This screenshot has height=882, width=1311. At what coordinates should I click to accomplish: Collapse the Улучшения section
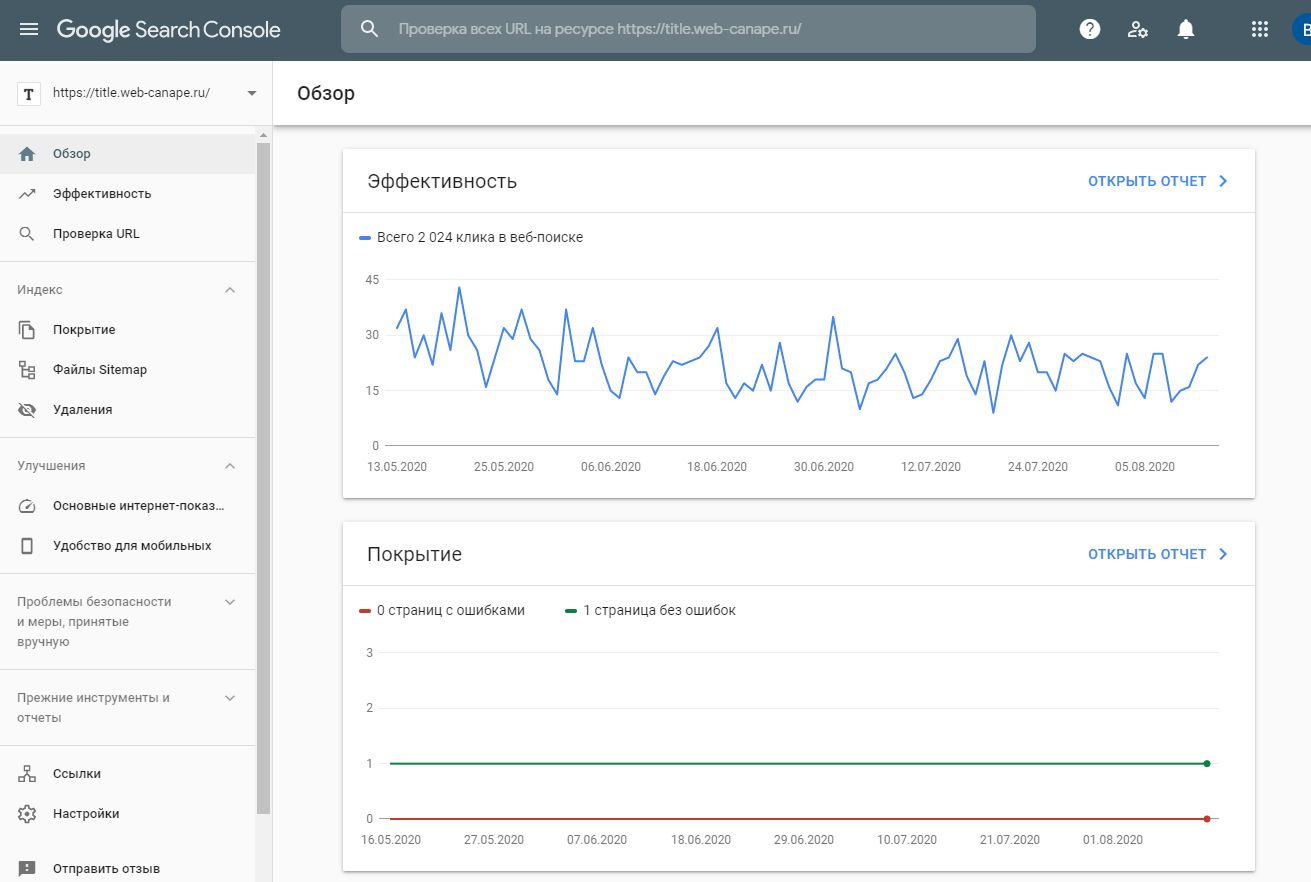[x=230, y=466]
